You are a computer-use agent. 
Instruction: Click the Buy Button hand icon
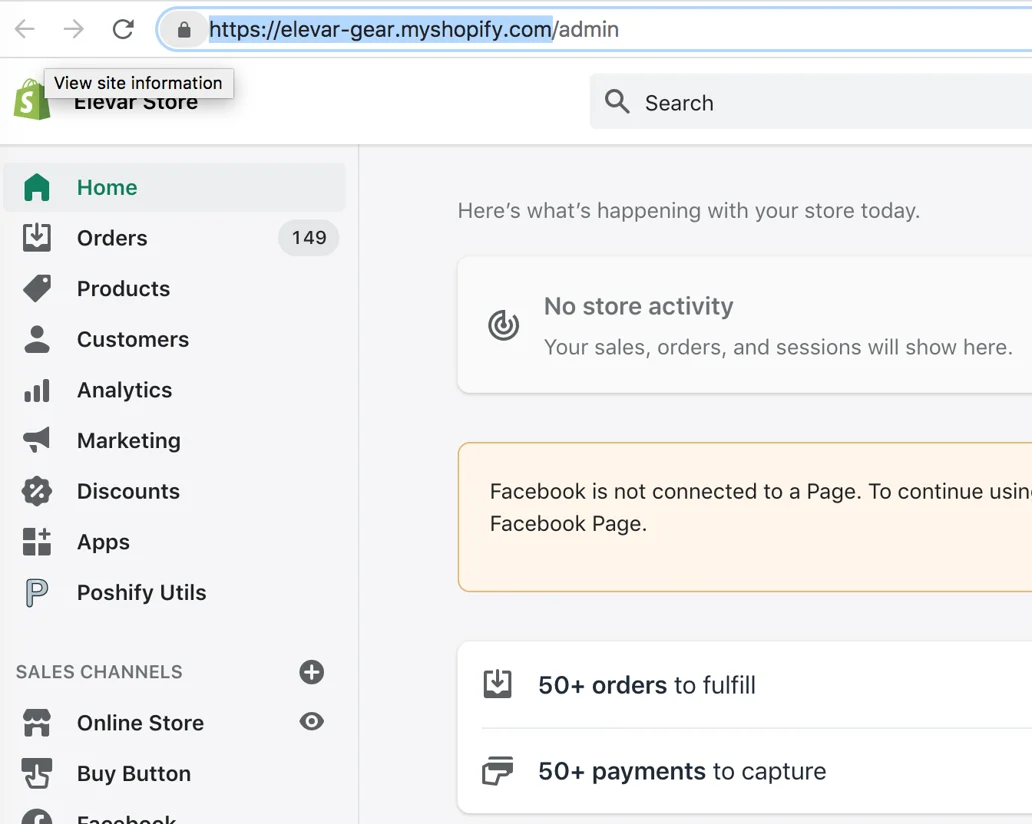click(37, 773)
